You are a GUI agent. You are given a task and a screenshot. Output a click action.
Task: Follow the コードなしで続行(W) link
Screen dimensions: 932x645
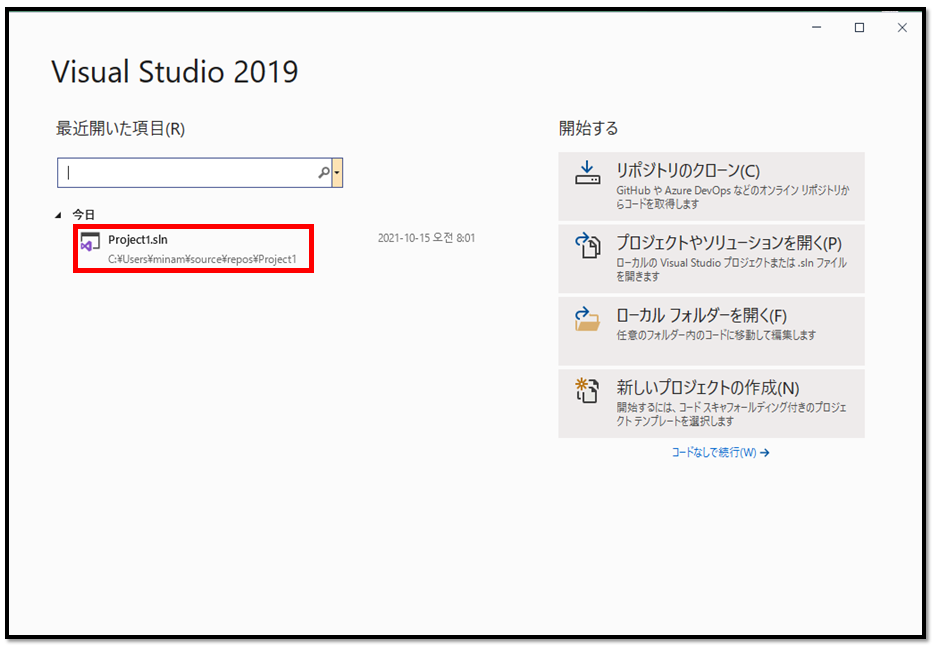(720, 452)
